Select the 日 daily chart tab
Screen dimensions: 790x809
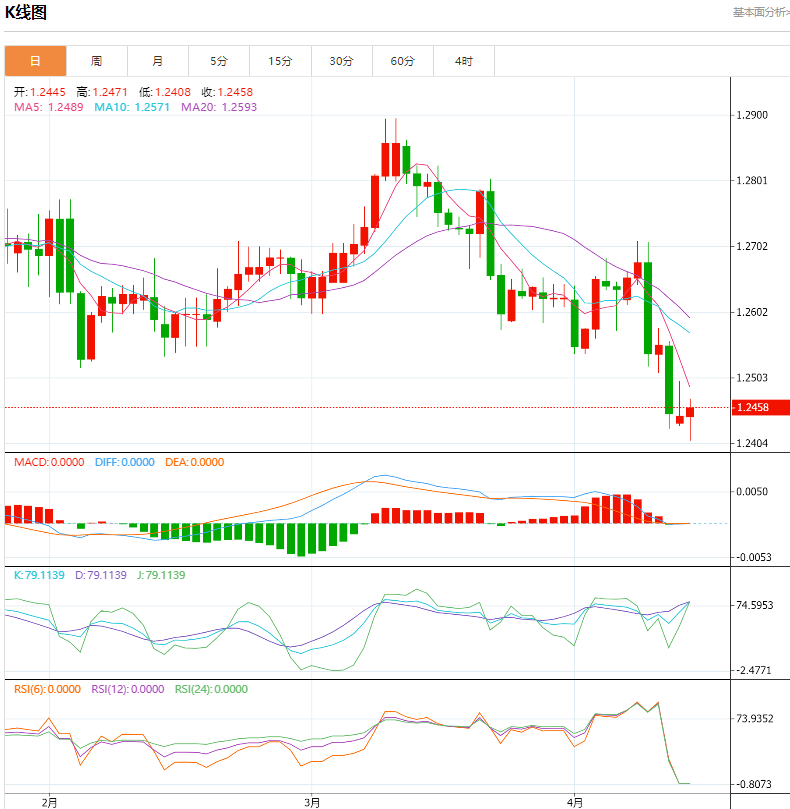coord(35,61)
